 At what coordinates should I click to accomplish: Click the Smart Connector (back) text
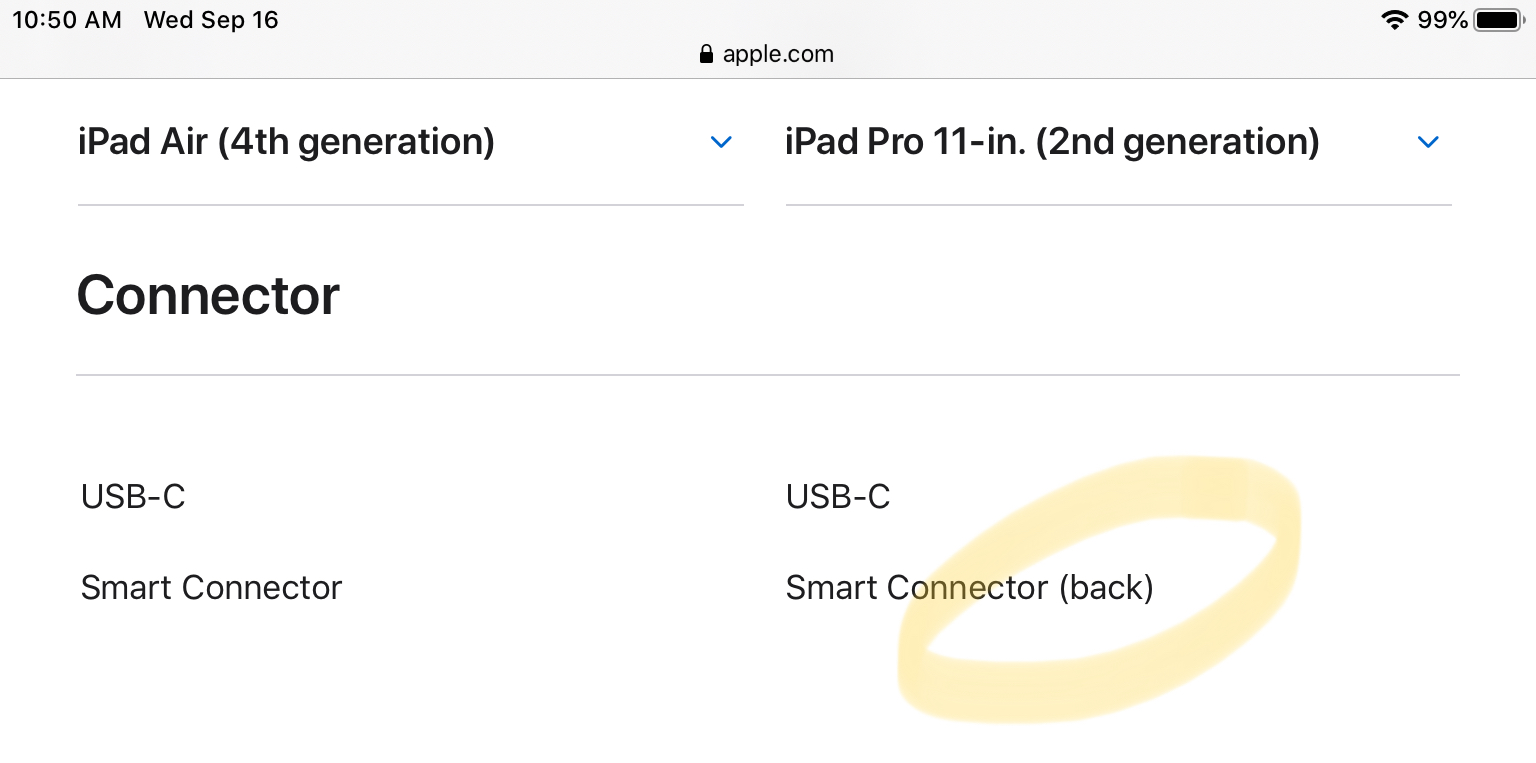pyautogui.click(x=969, y=587)
